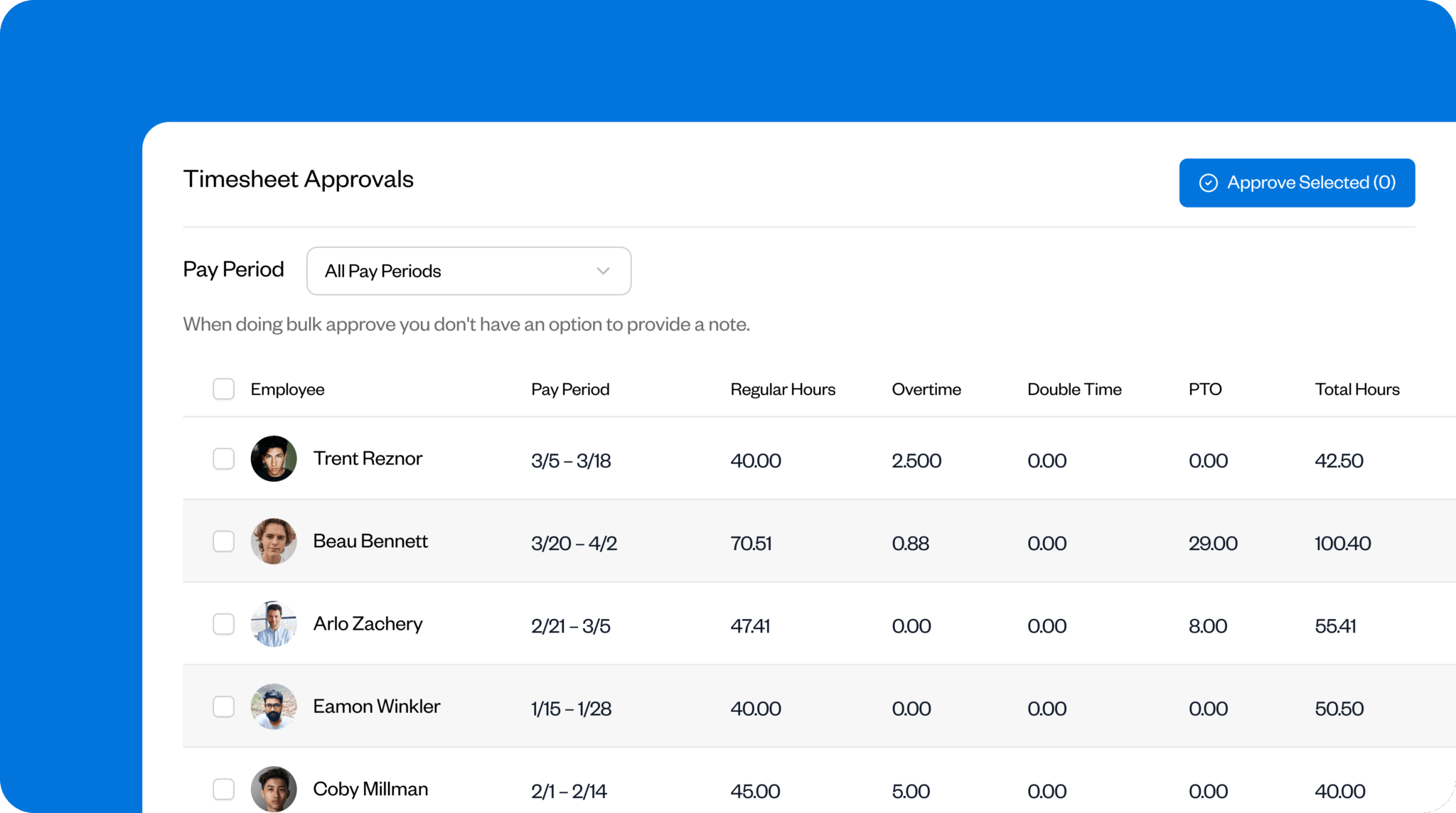Select Beau Bennett's timesheet for approval

(223, 541)
